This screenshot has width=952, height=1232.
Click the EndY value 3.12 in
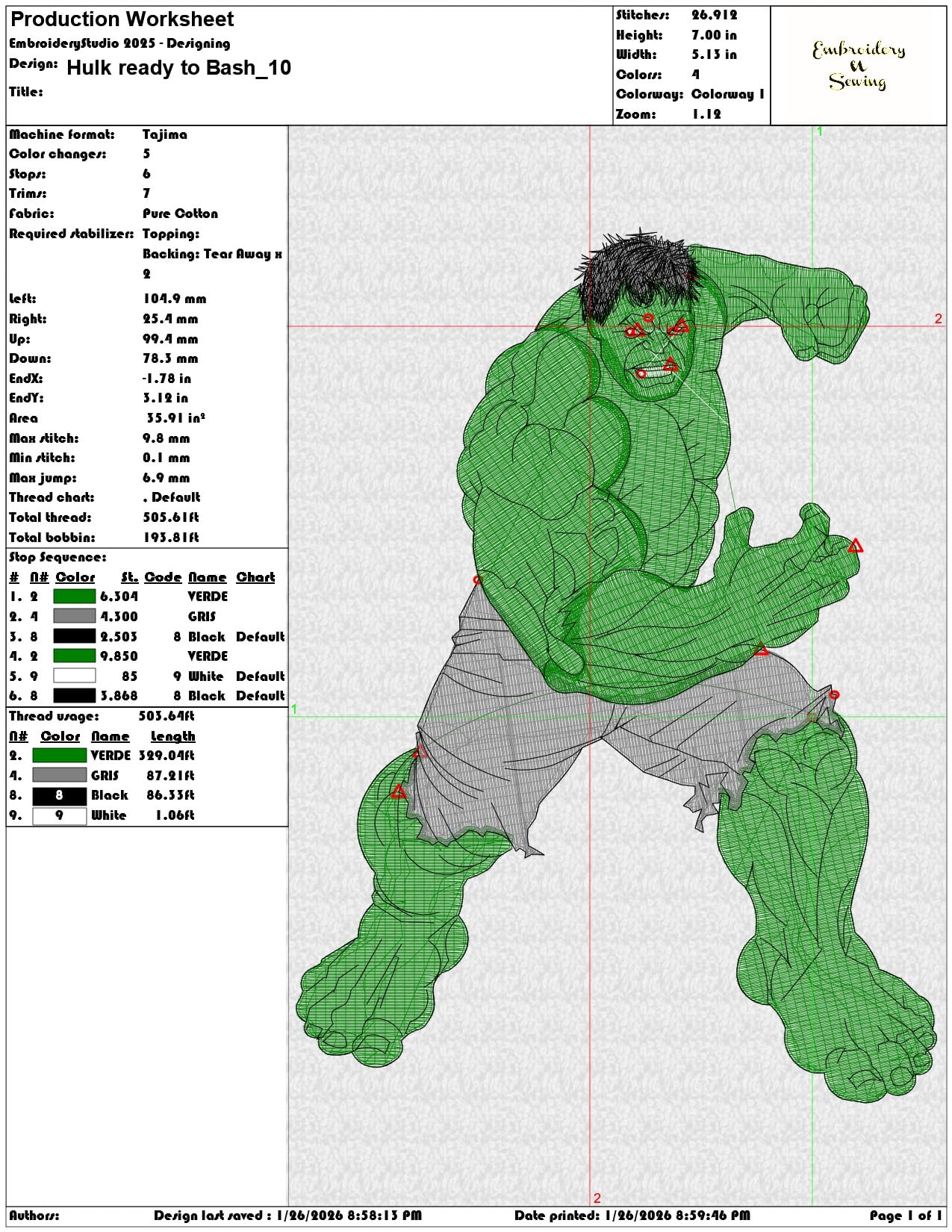coord(166,398)
